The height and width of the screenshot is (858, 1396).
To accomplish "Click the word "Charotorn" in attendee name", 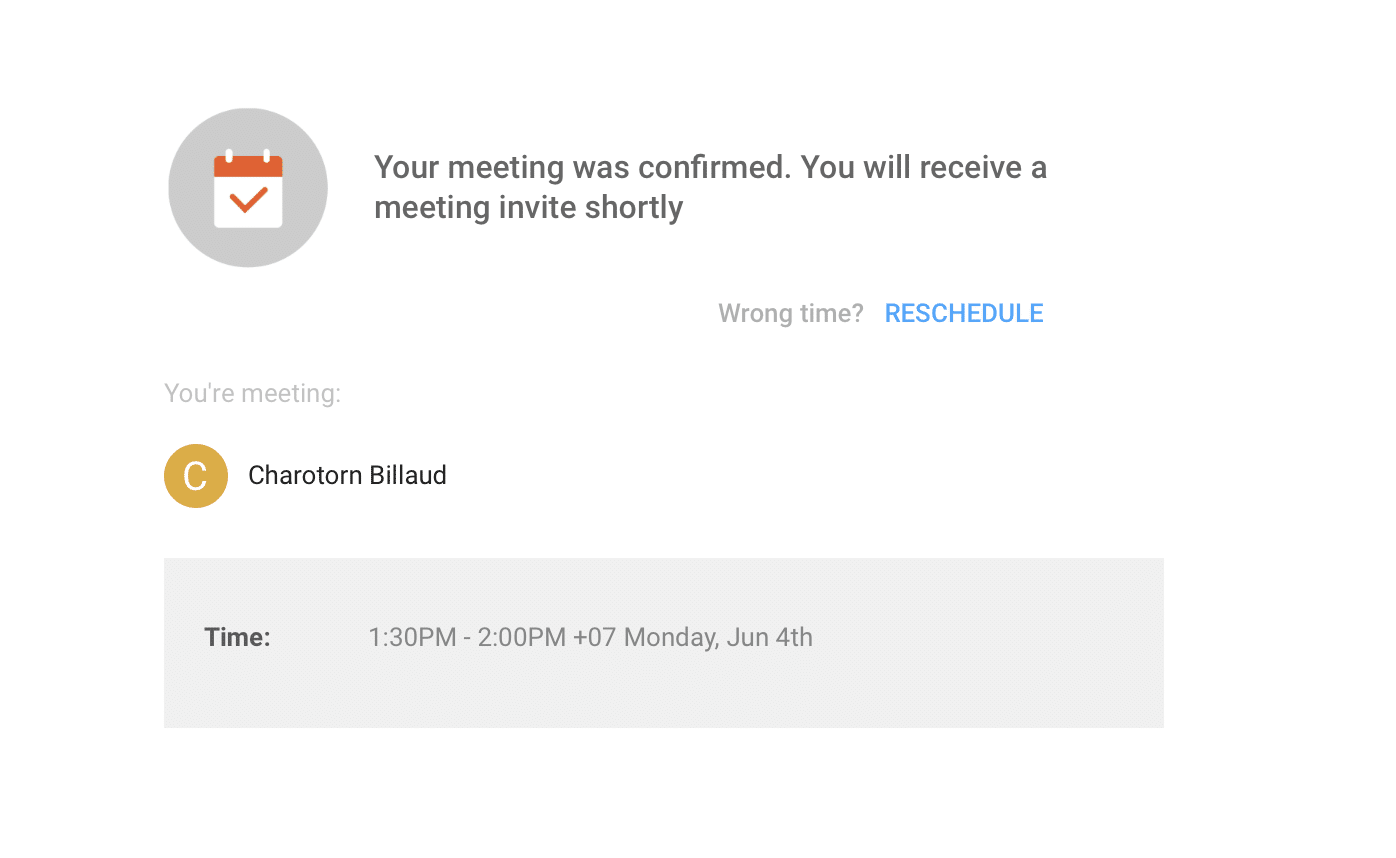I will tap(305, 475).
